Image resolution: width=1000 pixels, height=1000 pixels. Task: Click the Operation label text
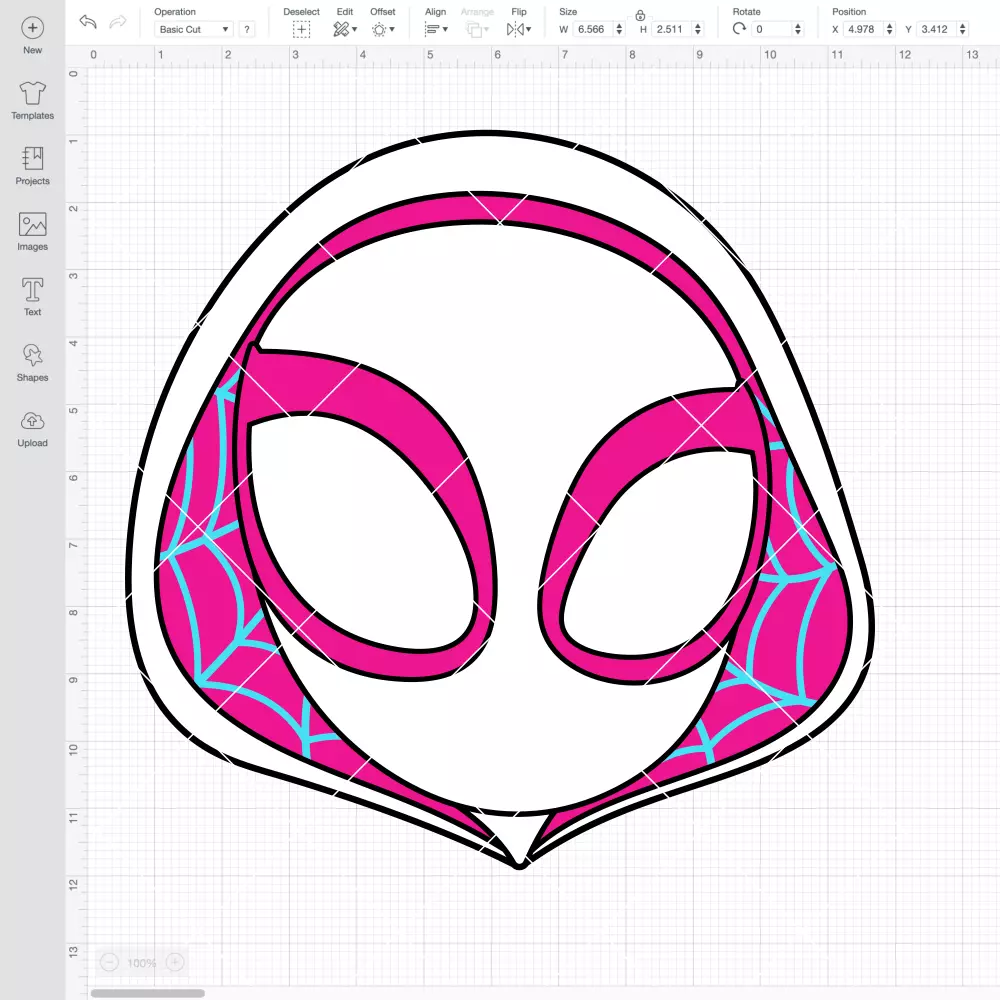(175, 11)
